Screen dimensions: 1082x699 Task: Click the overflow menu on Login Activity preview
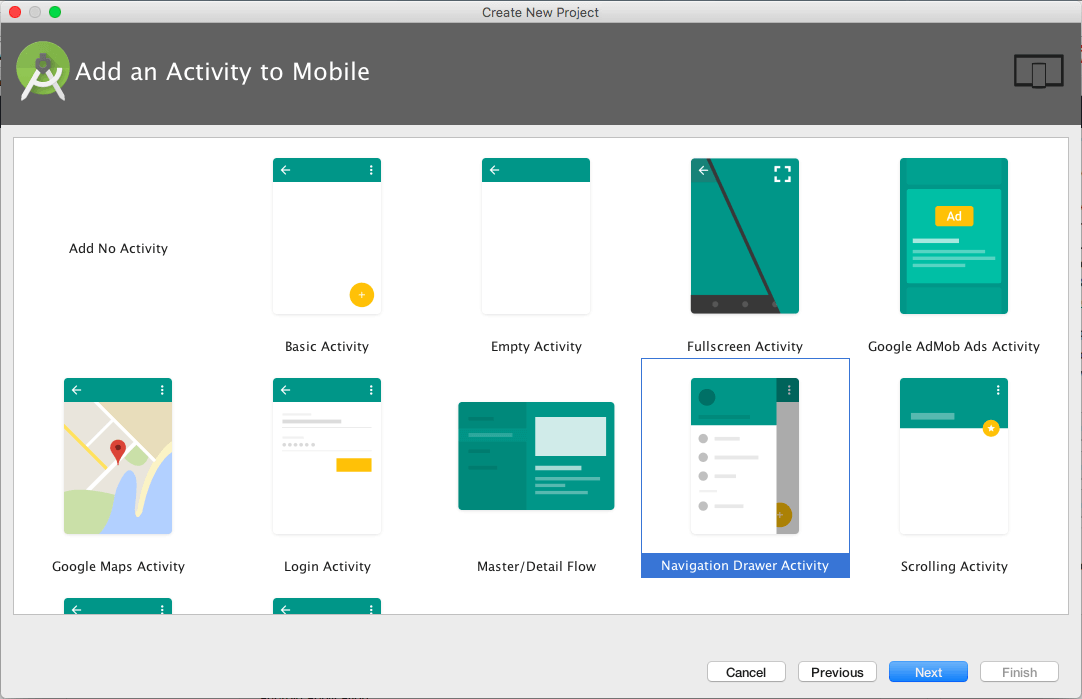click(x=372, y=390)
